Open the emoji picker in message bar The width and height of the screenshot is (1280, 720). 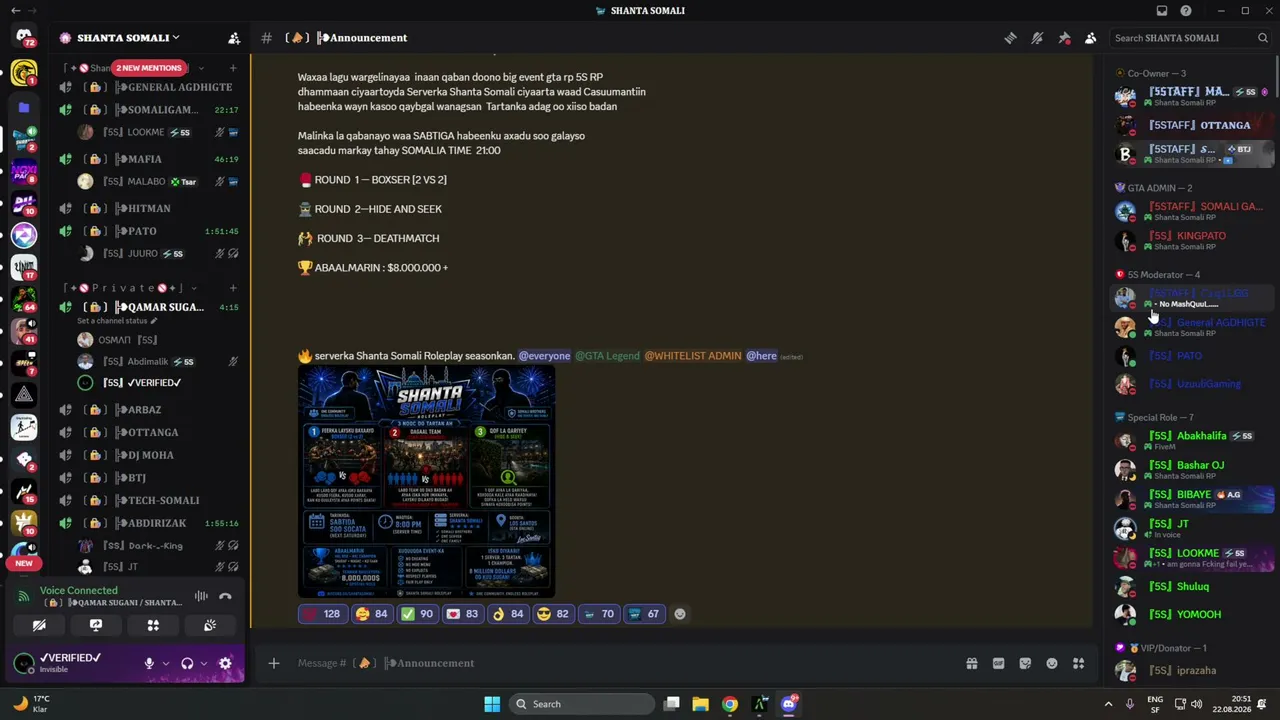1052,663
